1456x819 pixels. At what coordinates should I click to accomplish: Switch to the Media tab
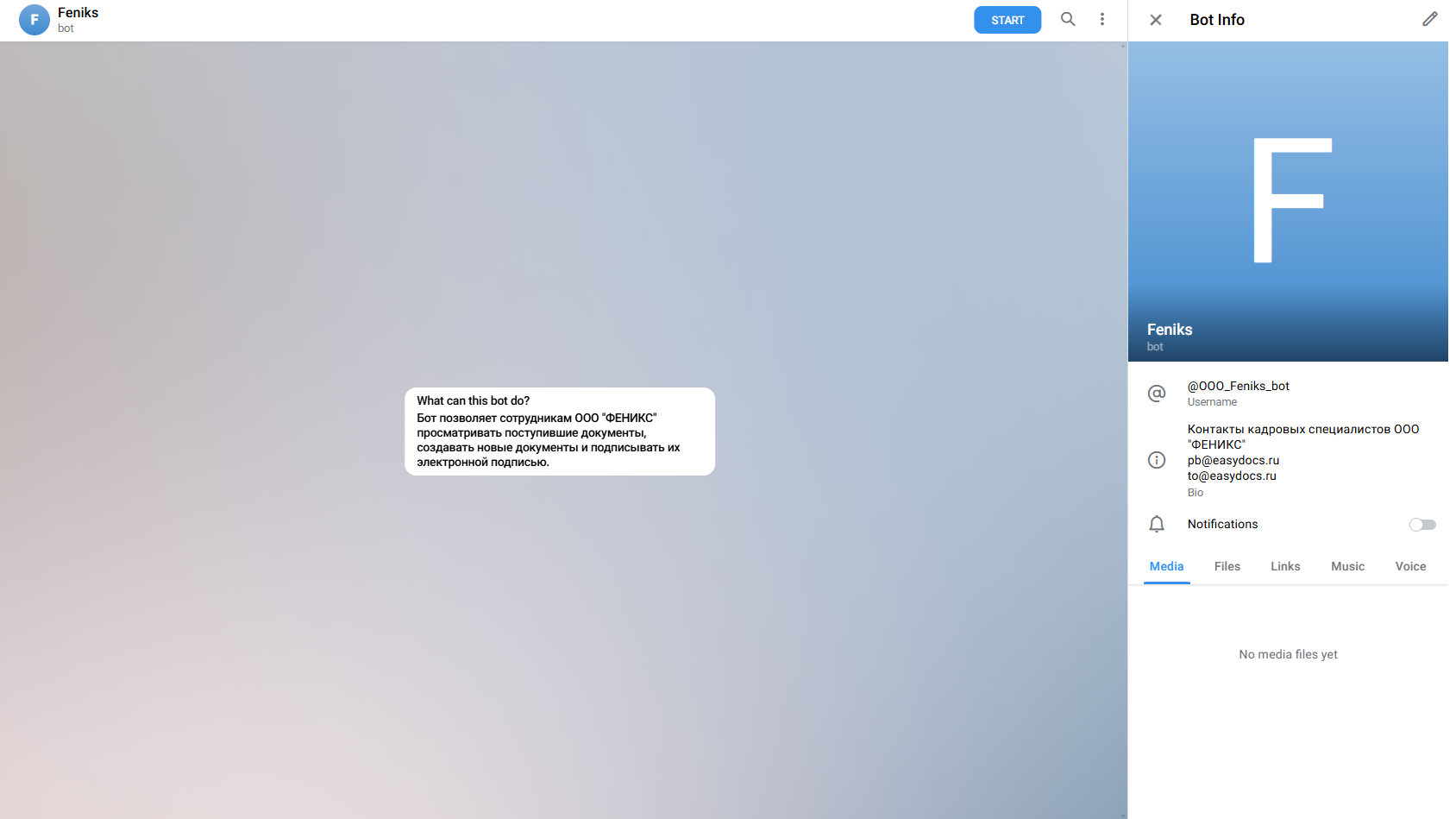click(1166, 566)
